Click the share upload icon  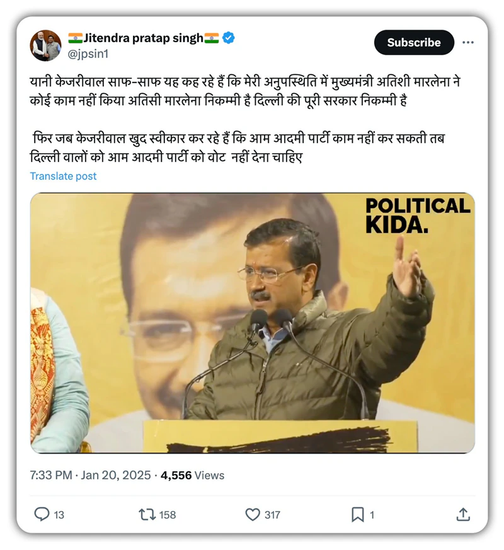(463, 514)
